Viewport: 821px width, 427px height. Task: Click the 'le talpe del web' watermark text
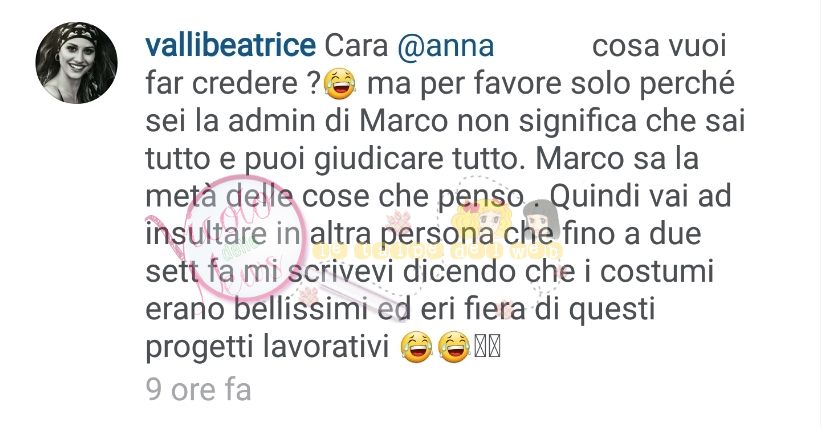[x=437, y=251]
